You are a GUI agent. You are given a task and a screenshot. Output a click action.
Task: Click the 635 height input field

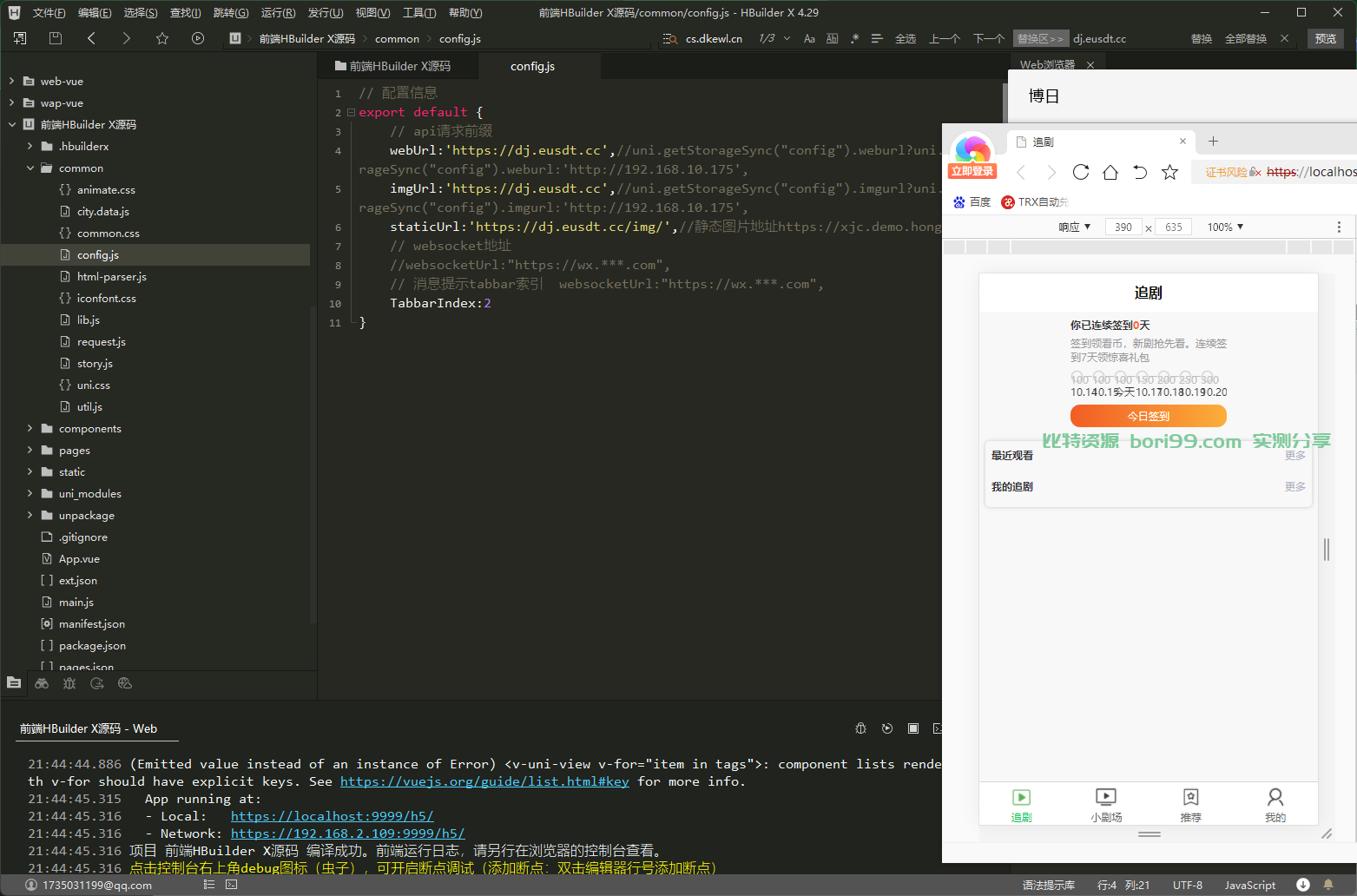coord(1174,227)
